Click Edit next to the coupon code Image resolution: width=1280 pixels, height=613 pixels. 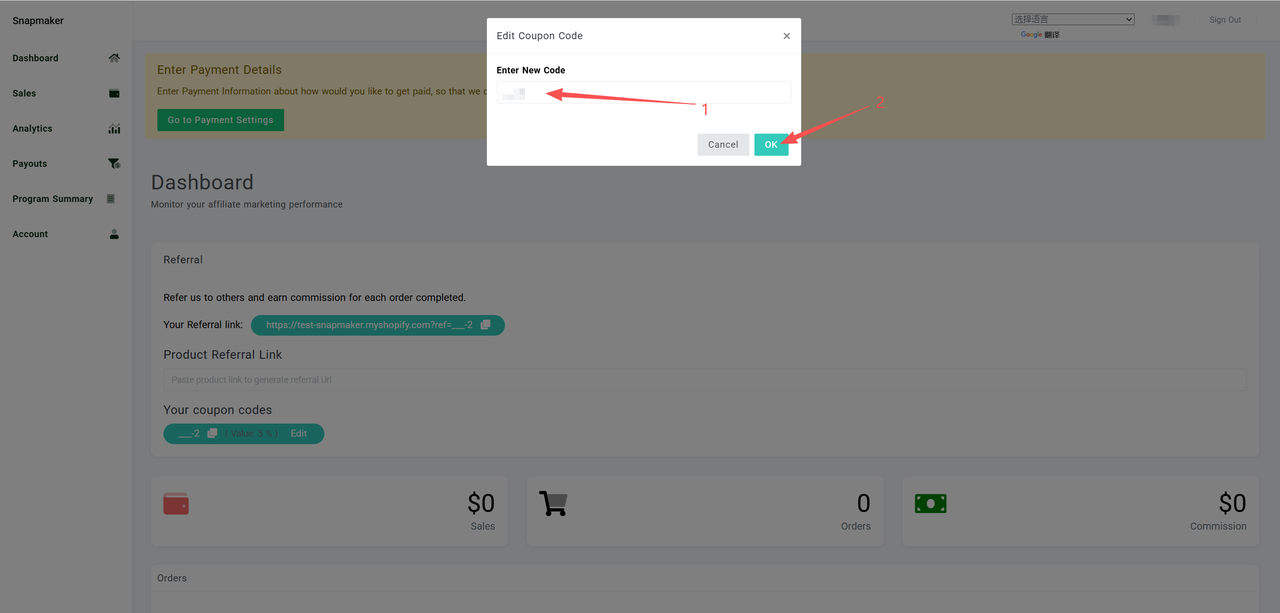click(x=299, y=434)
